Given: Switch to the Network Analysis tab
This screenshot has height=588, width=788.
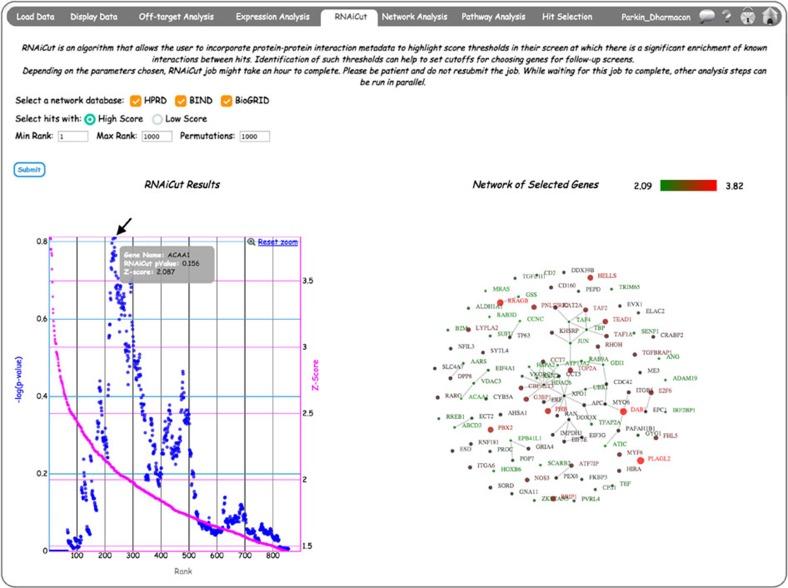Looking at the screenshot, I should click(414, 17).
